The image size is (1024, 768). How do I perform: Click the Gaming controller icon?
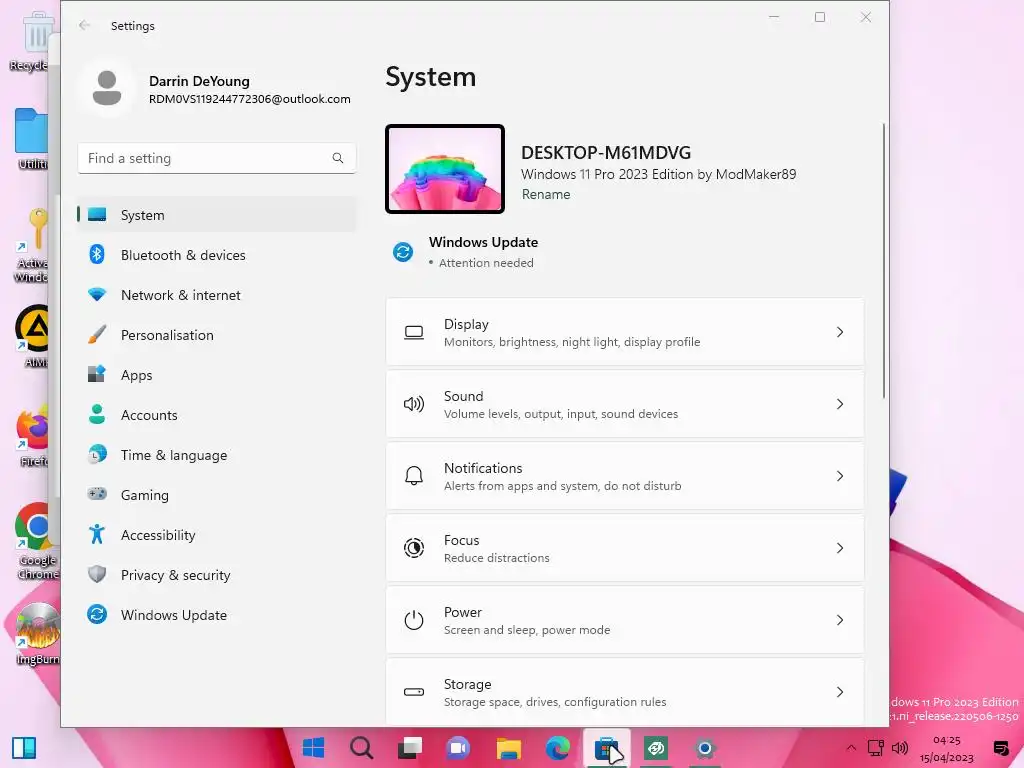pyautogui.click(x=97, y=494)
